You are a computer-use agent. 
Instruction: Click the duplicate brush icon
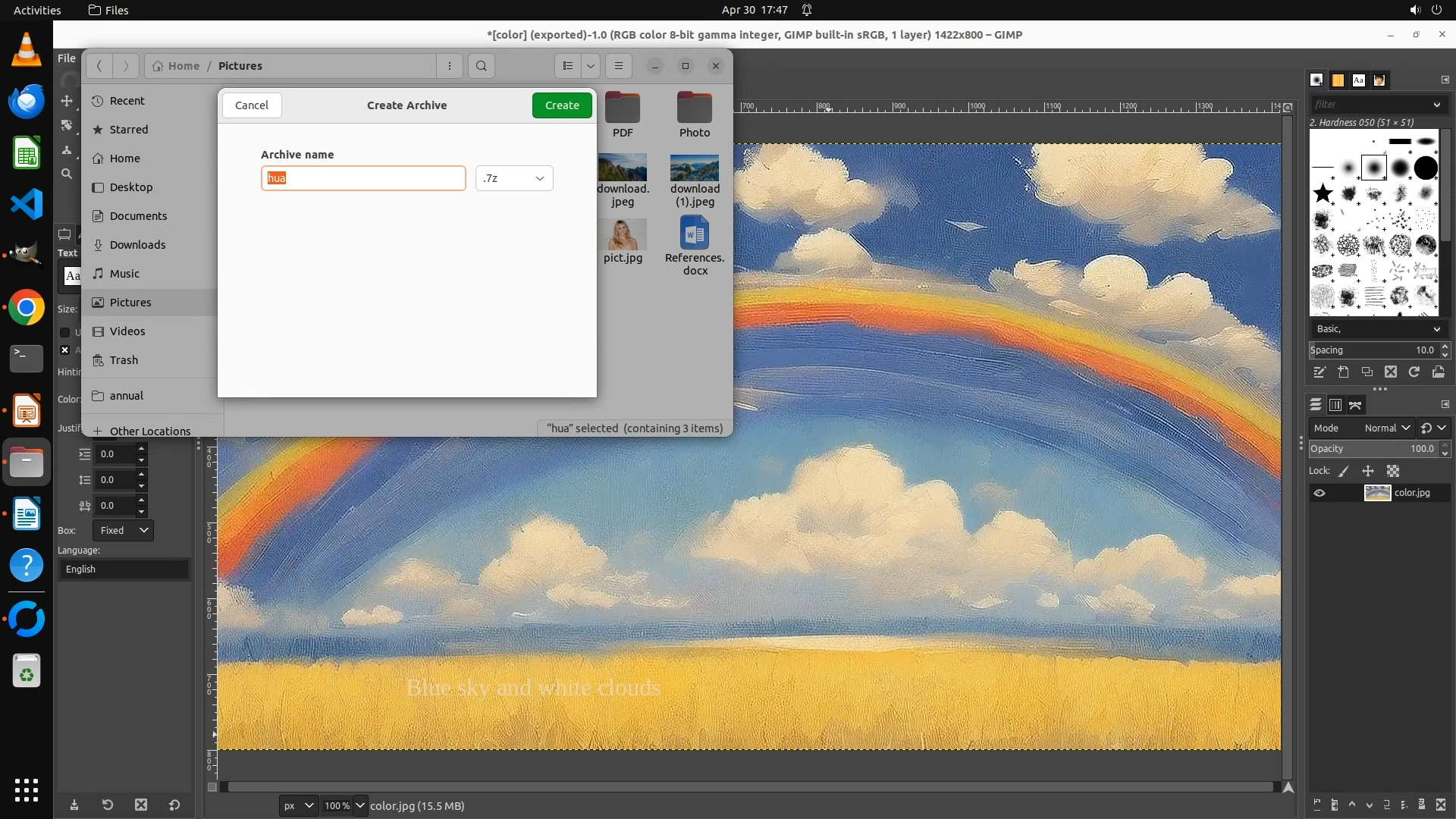click(1367, 372)
